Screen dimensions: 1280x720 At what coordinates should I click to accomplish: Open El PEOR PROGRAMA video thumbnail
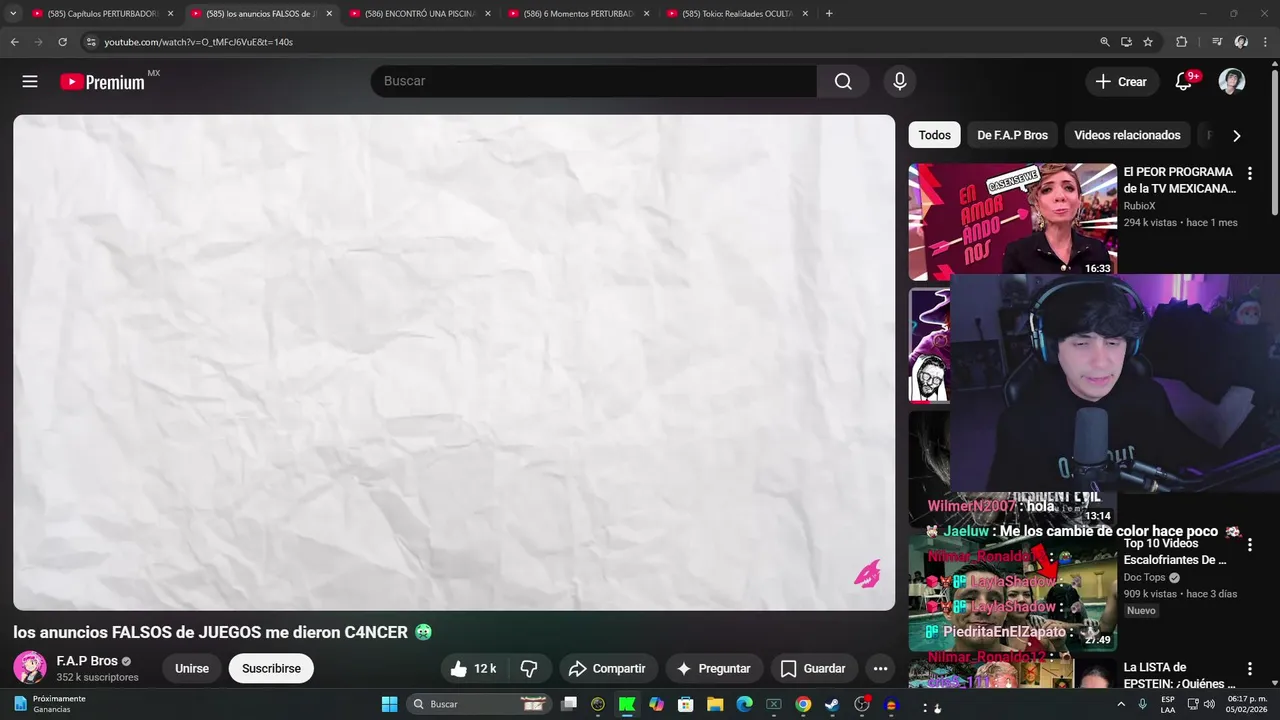1012,221
